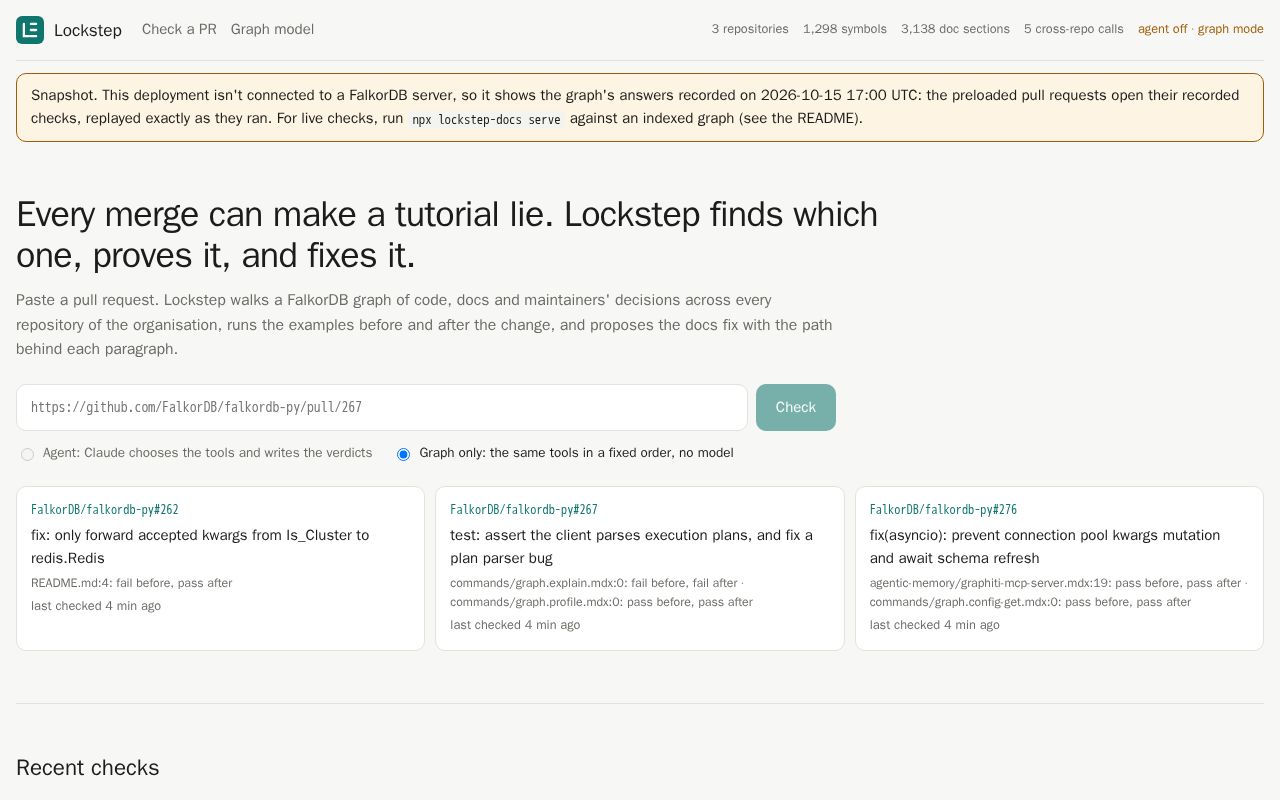
Task: Click the 'agent off · graph mode' status
Action: [1201, 29]
